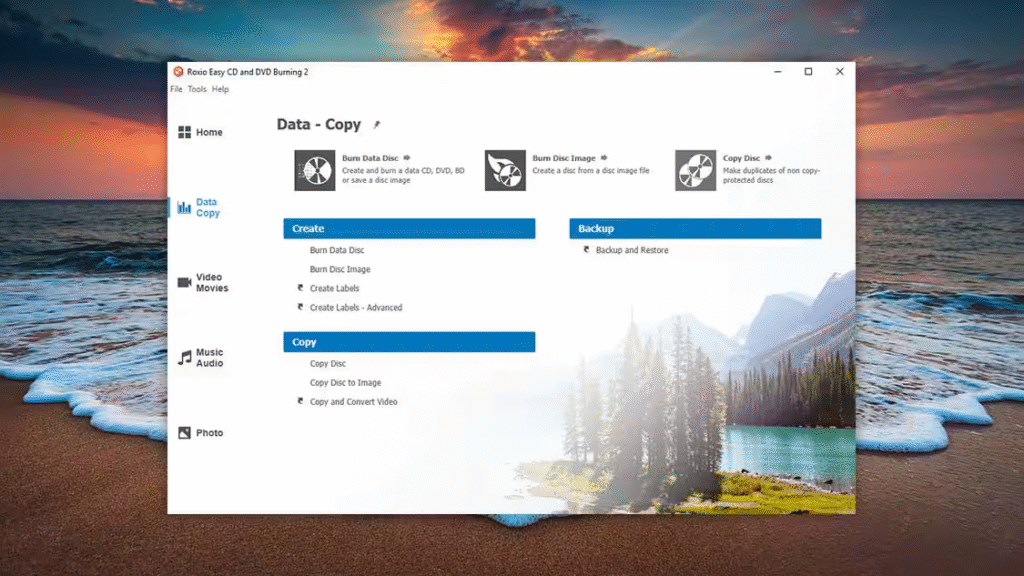Click the Burn Disc Image flame icon
The width and height of the screenshot is (1024, 576).
505,171
